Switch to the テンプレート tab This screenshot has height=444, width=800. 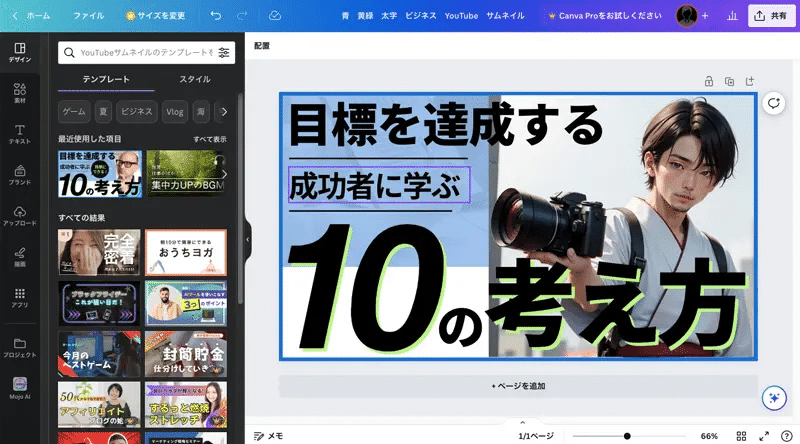point(106,79)
